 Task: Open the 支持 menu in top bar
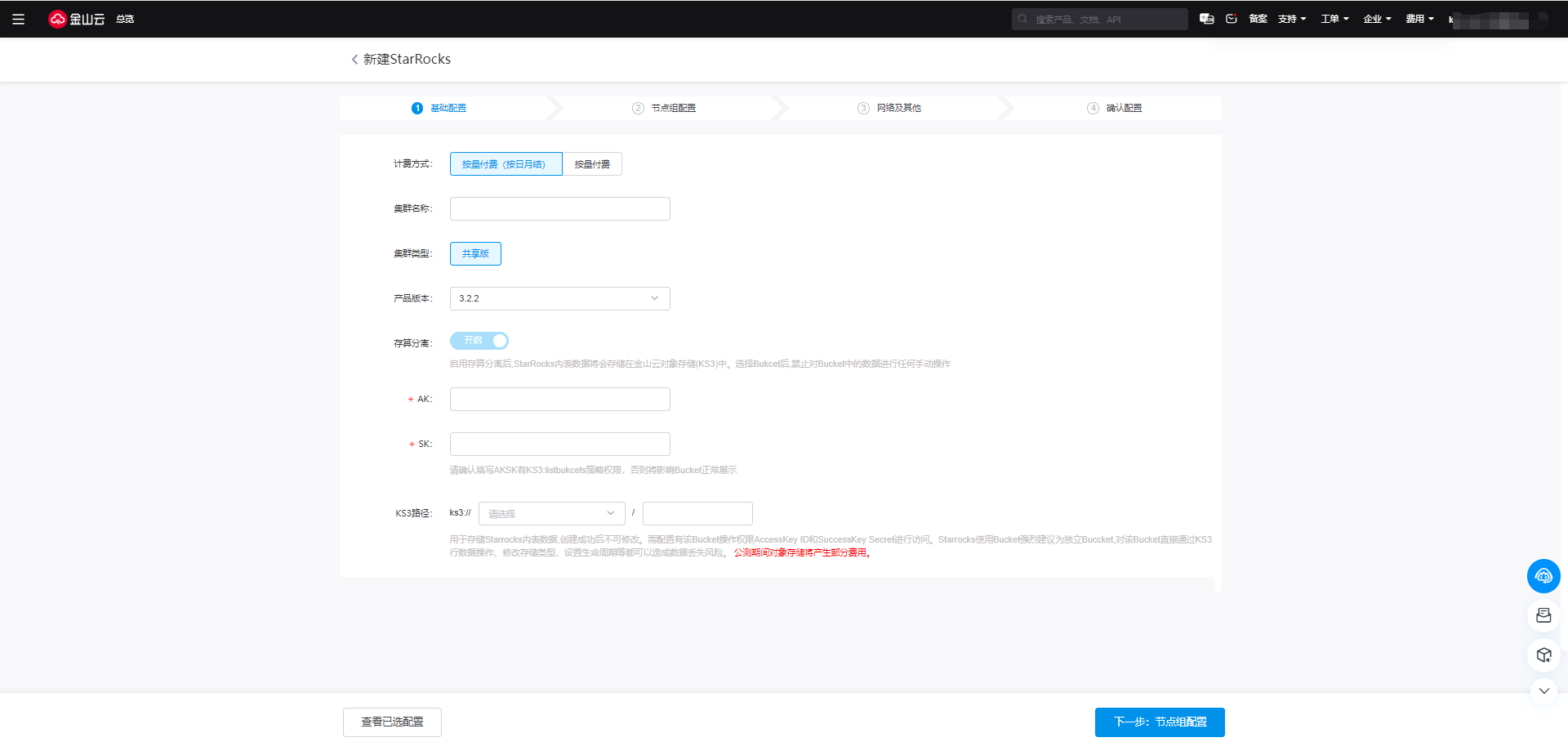click(x=1292, y=19)
